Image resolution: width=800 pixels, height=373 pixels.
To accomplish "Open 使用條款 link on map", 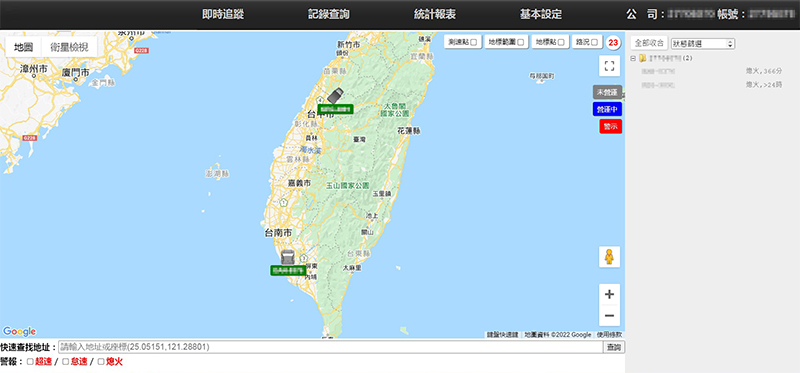I will click(609, 335).
